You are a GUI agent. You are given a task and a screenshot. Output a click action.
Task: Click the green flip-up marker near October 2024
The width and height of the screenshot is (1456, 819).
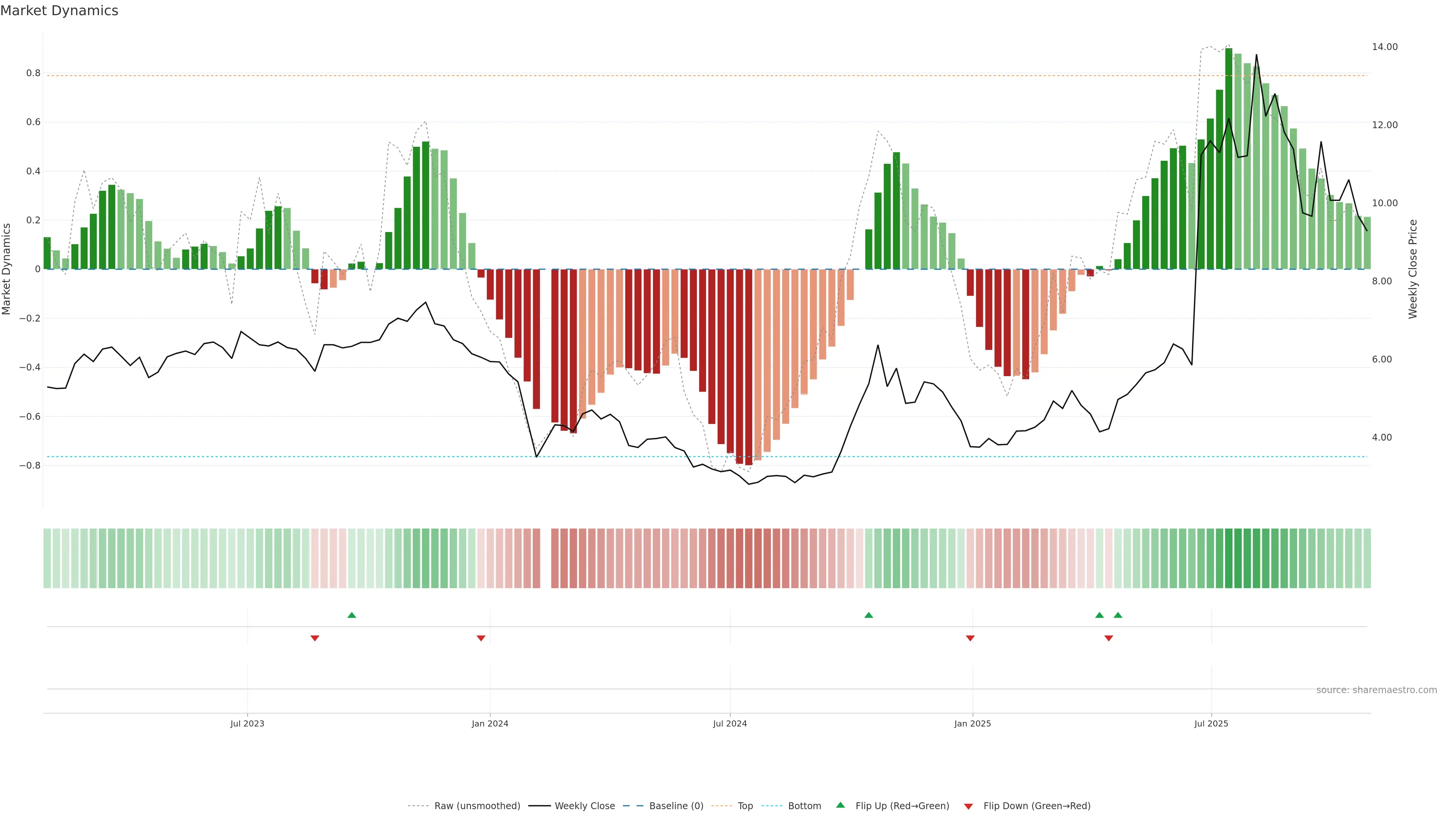[x=869, y=615]
